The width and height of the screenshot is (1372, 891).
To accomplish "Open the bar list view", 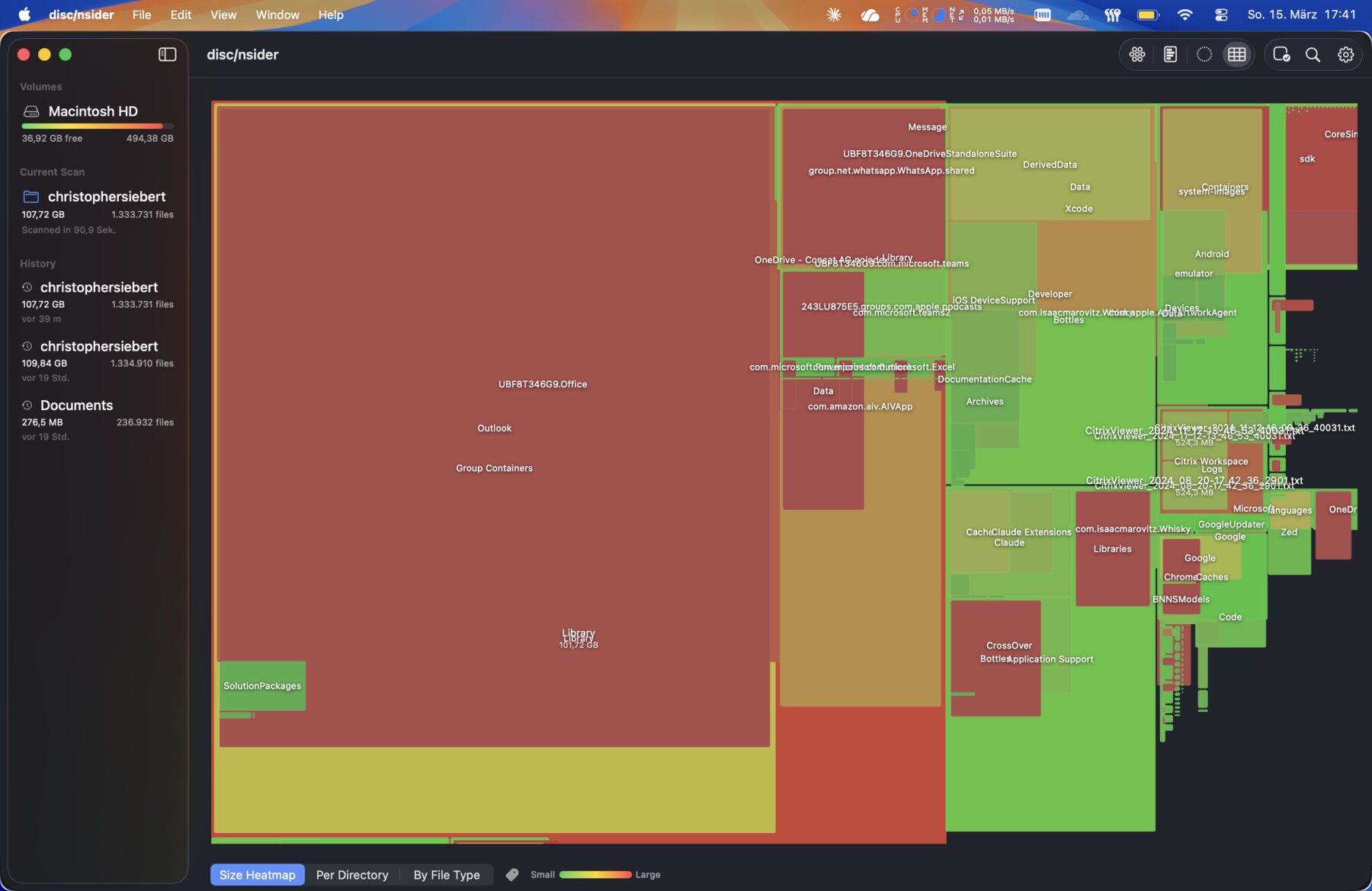I will tap(1171, 54).
